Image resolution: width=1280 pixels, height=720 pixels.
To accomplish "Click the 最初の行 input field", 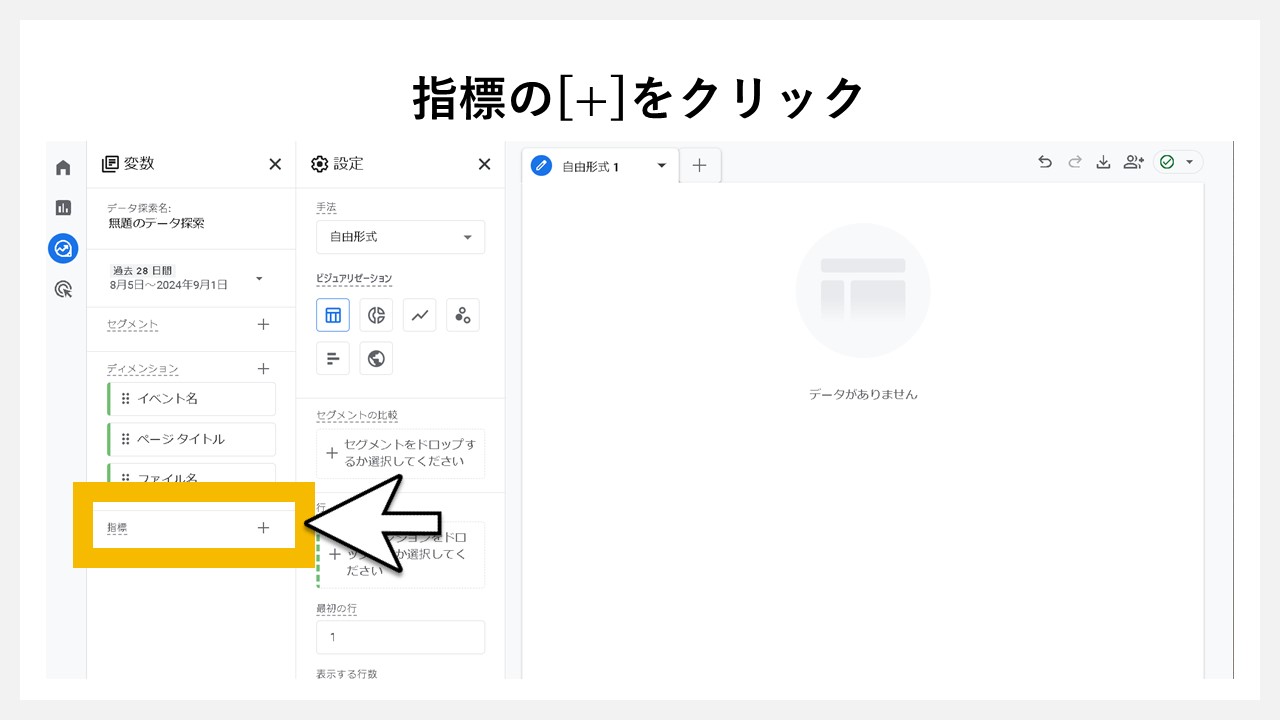I will 400,637.
